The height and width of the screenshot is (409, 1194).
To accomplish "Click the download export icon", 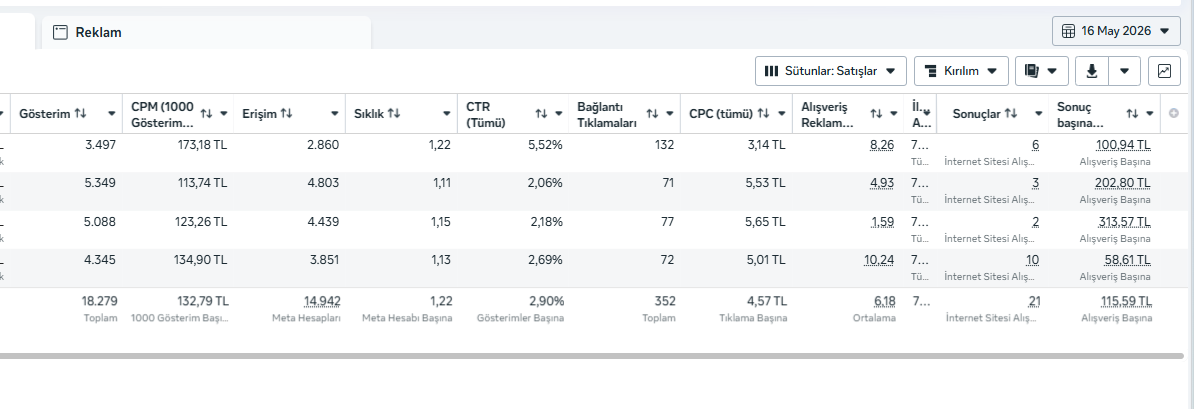I will (x=1092, y=71).
